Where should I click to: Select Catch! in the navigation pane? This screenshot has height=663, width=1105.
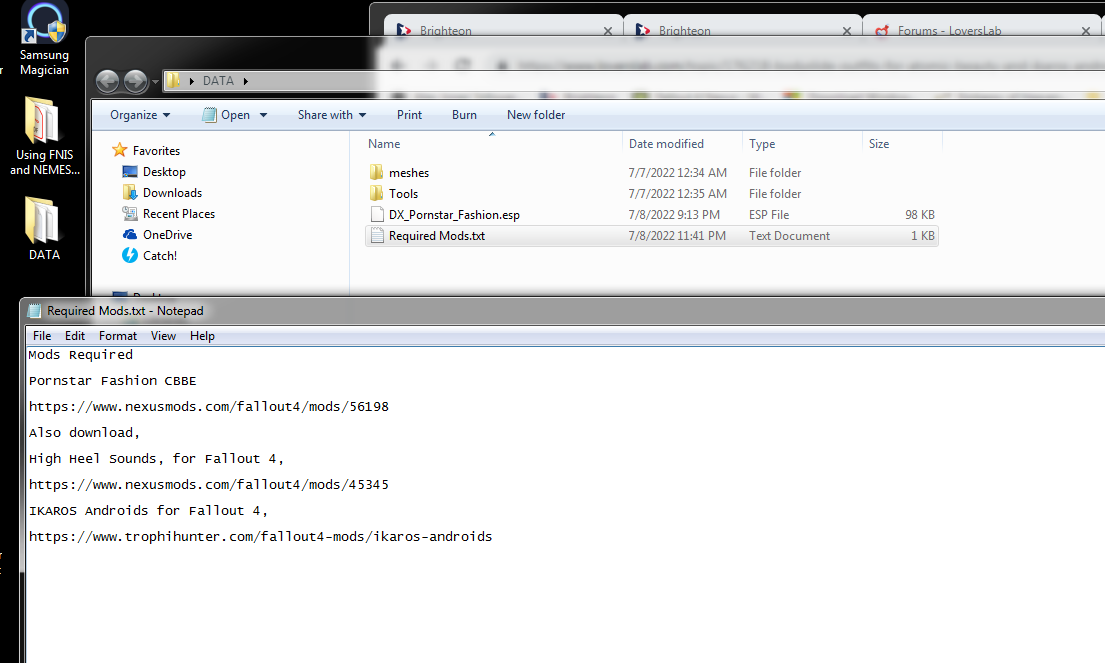(160, 256)
